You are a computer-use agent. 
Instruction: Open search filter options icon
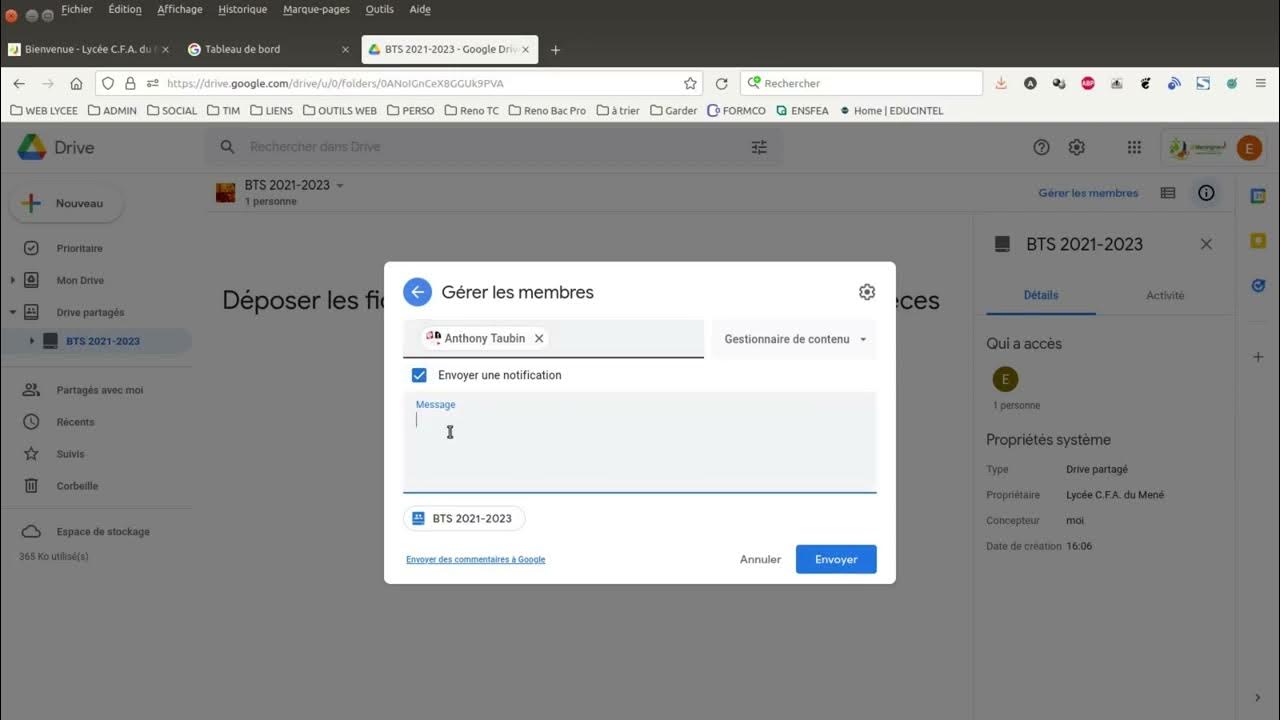coord(759,147)
